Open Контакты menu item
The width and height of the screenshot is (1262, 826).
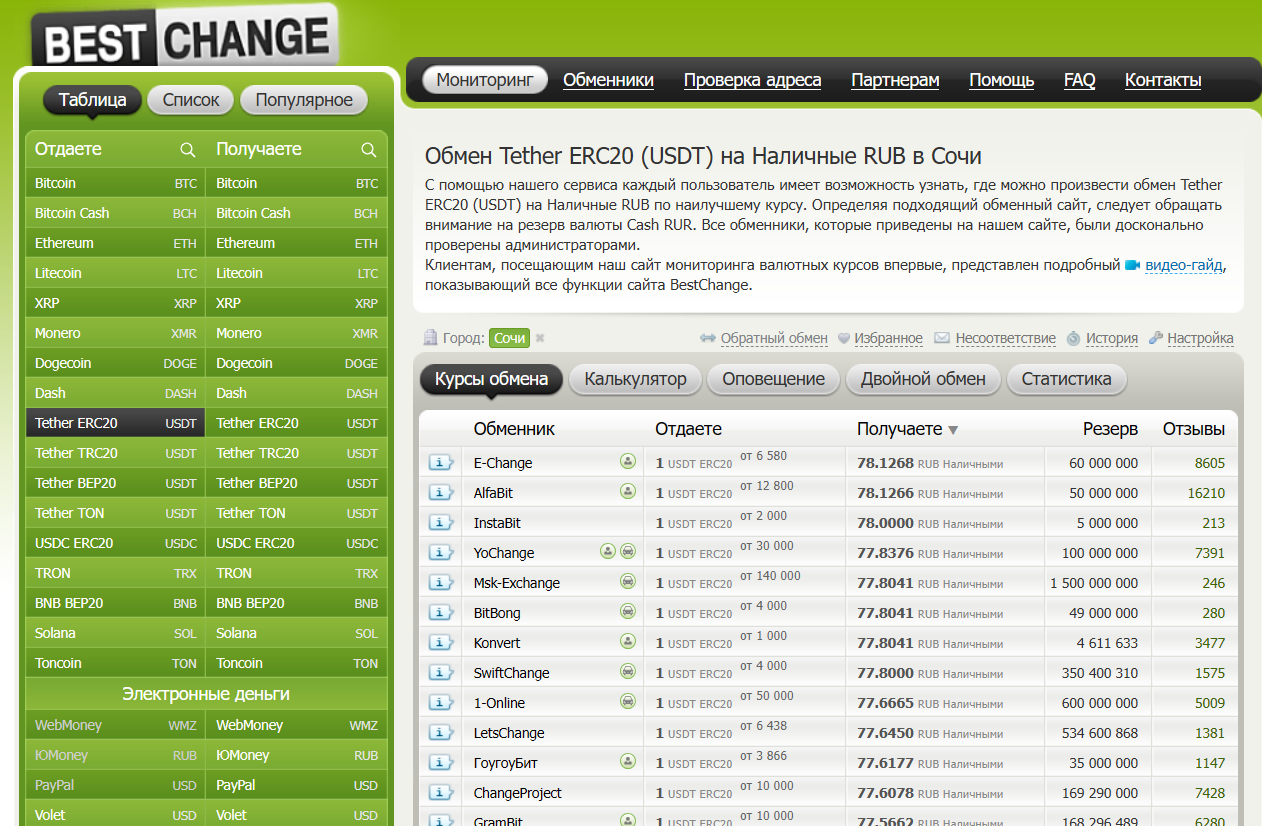point(1163,81)
